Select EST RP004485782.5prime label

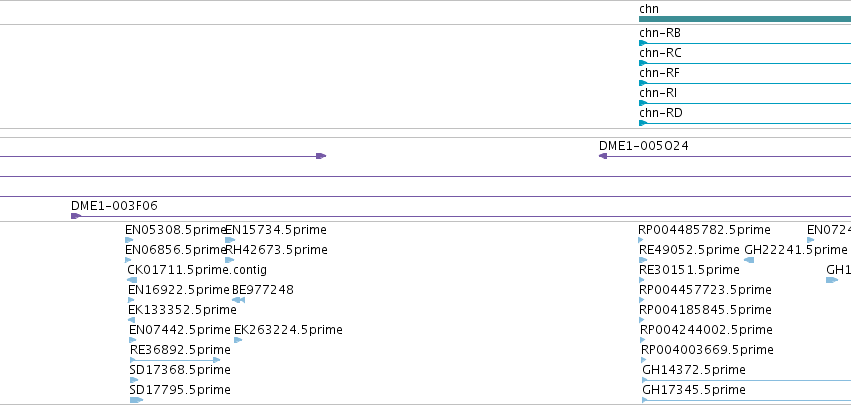(x=704, y=230)
